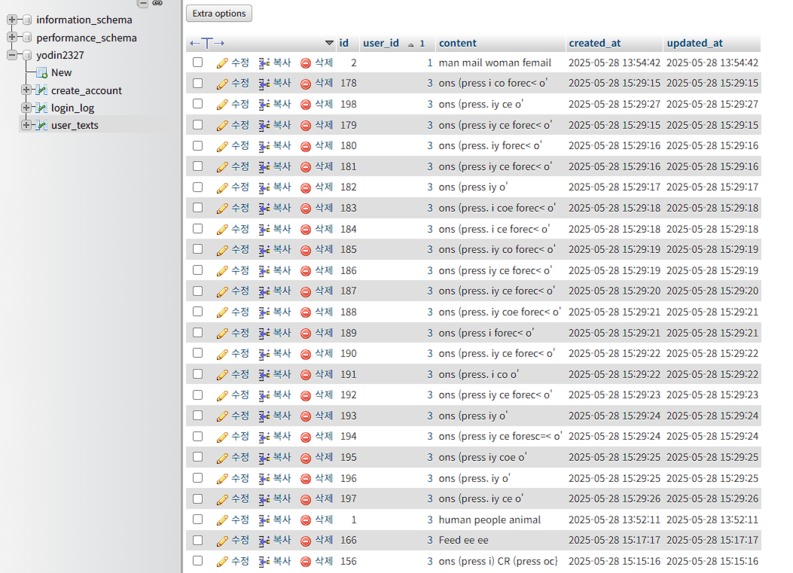Click New to create a table

(x=61, y=73)
